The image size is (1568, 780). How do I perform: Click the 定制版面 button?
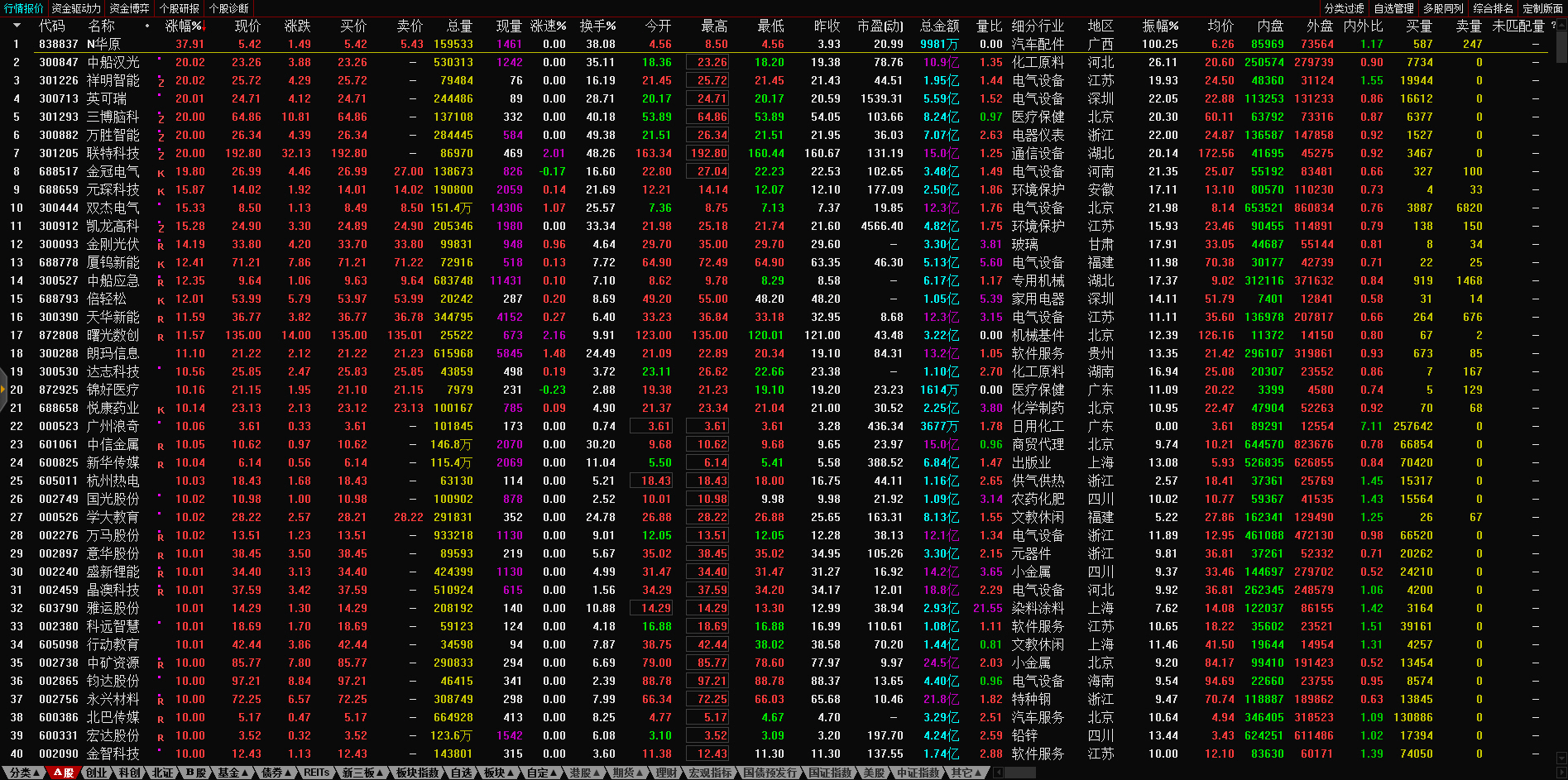point(1542,8)
